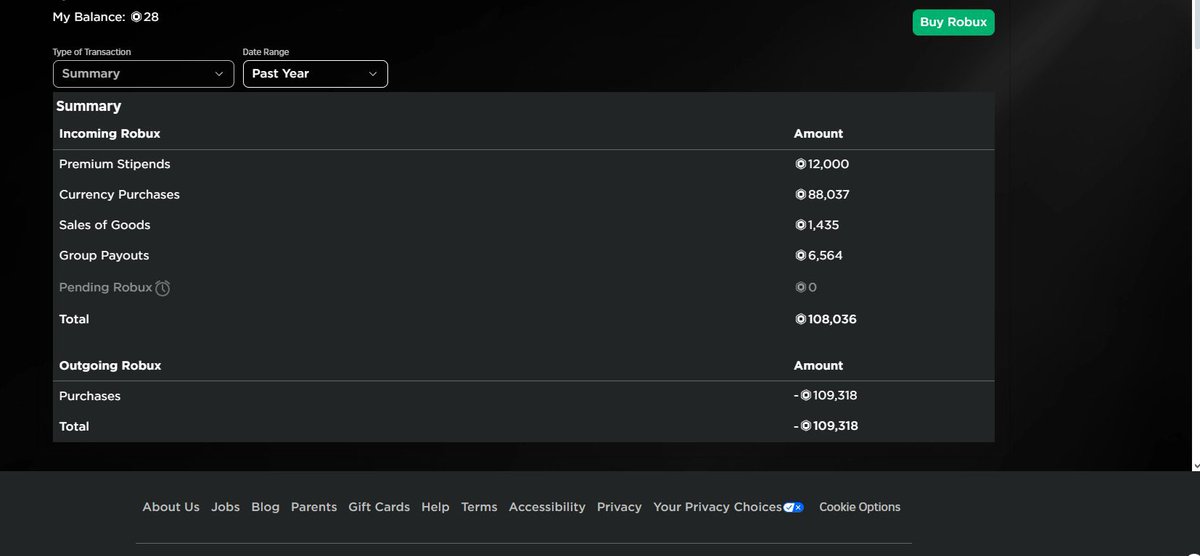
Task: Click the scrollbar down arrow
Action: click(x=1195, y=465)
